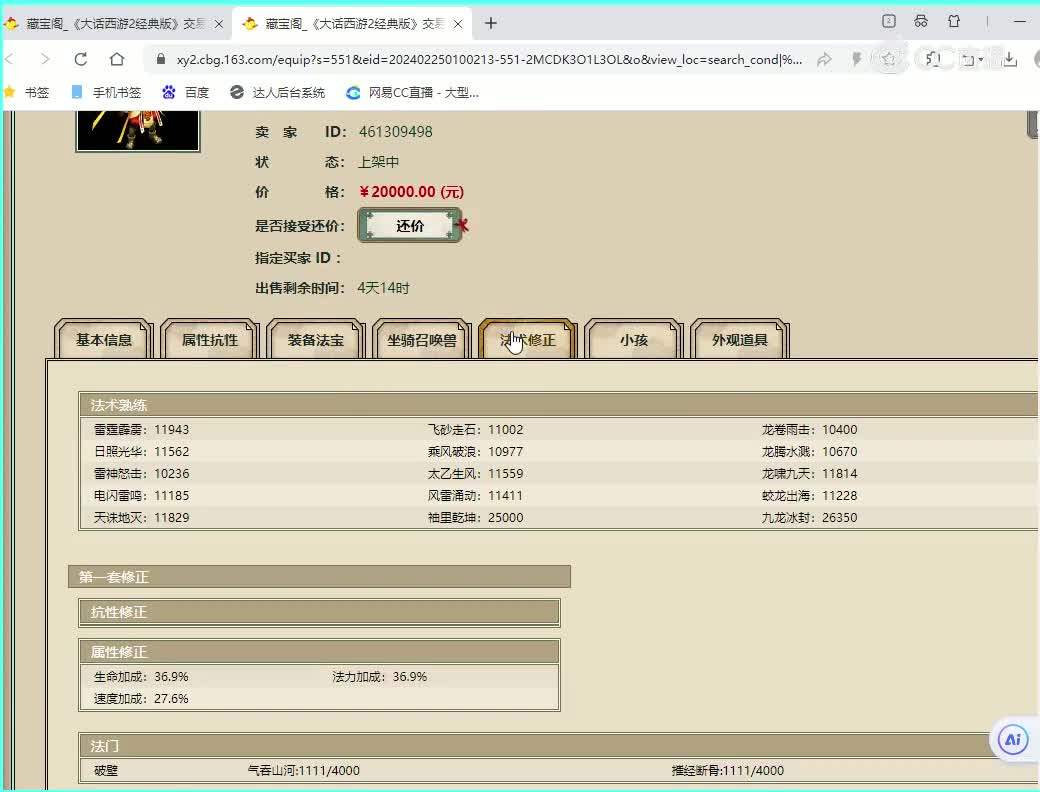
Task: Click the 属性修正 section header
Action: click(x=319, y=652)
